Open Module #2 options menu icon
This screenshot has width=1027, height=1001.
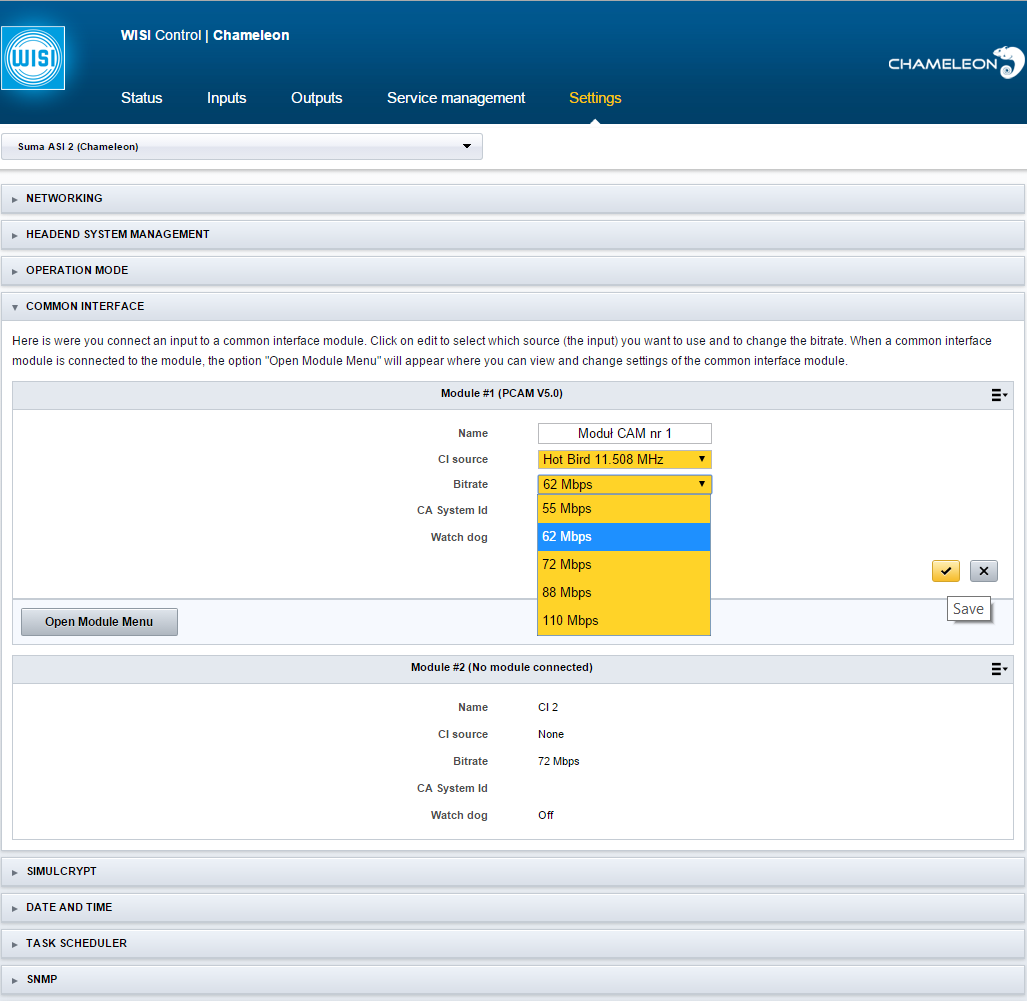tap(999, 669)
